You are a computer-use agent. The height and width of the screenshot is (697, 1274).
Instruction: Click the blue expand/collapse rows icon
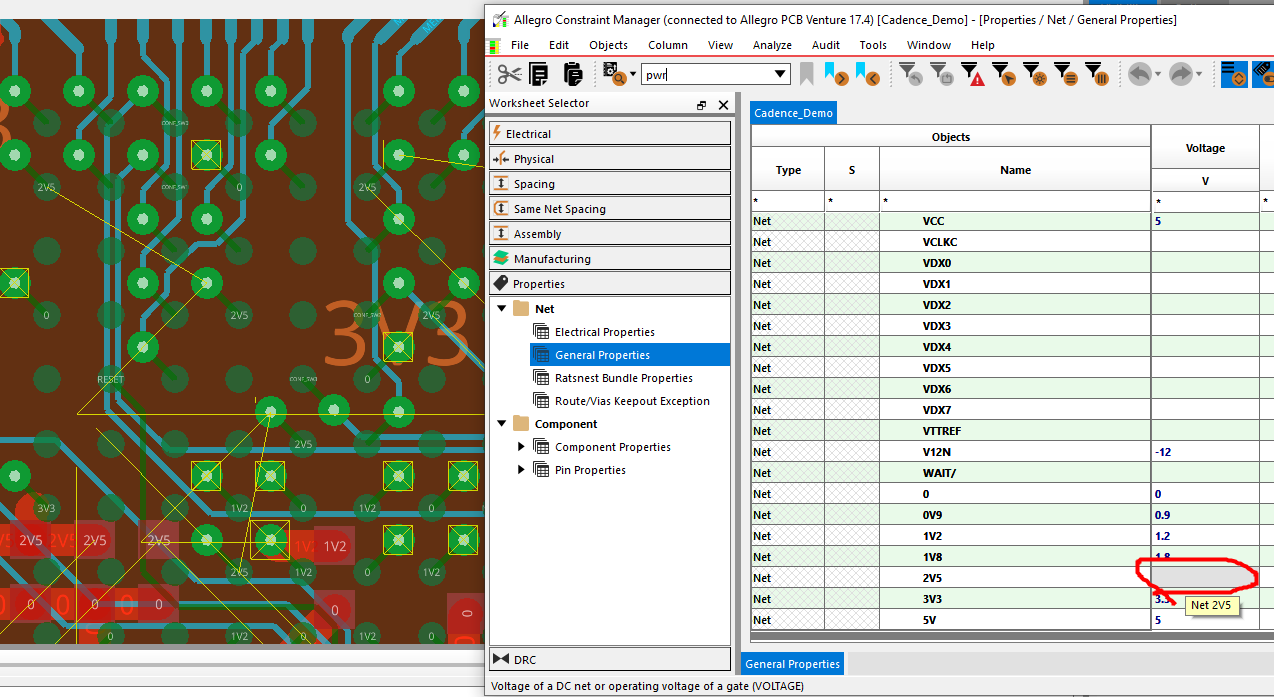tap(1235, 74)
